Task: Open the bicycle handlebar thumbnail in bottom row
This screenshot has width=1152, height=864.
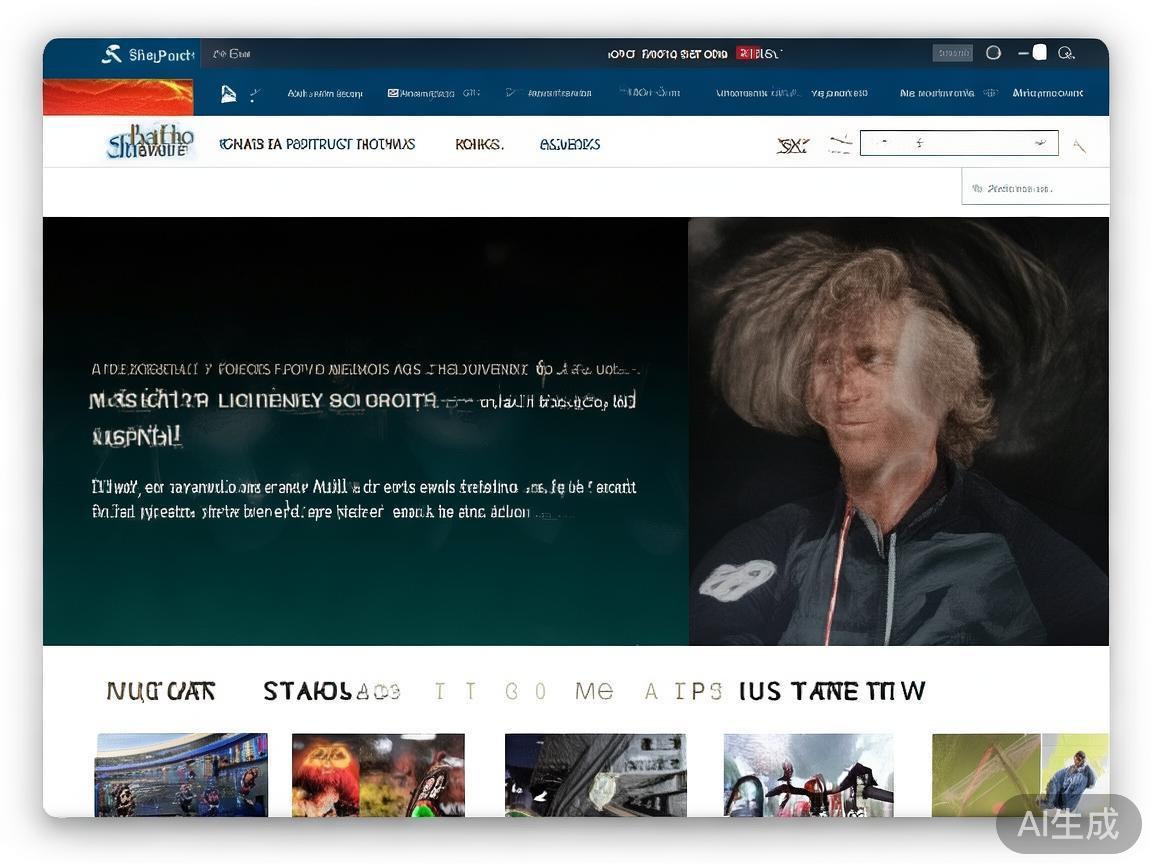Action: coord(808,775)
